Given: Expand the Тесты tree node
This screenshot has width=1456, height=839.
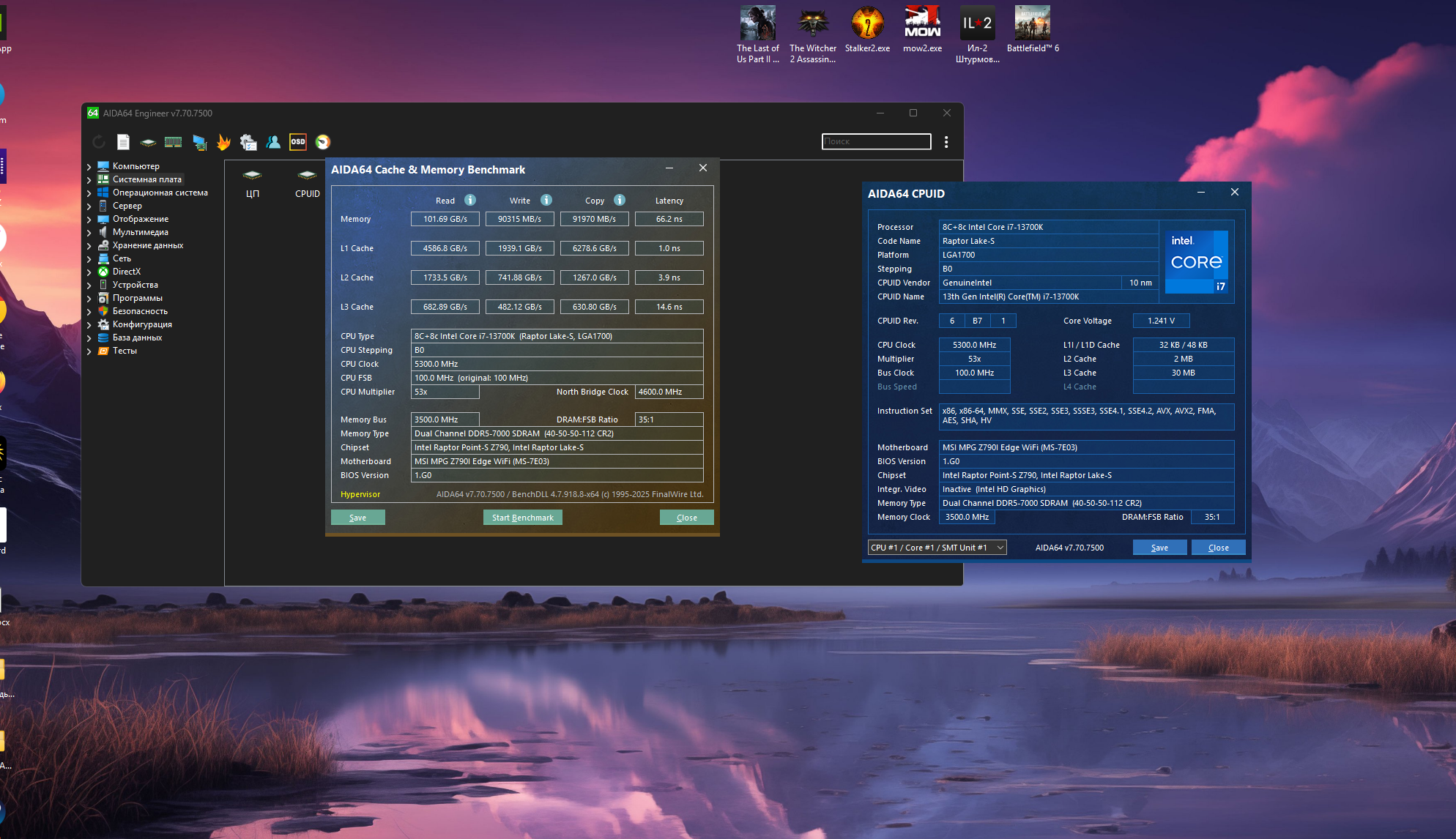Looking at the screenshot, I should 89,351.
